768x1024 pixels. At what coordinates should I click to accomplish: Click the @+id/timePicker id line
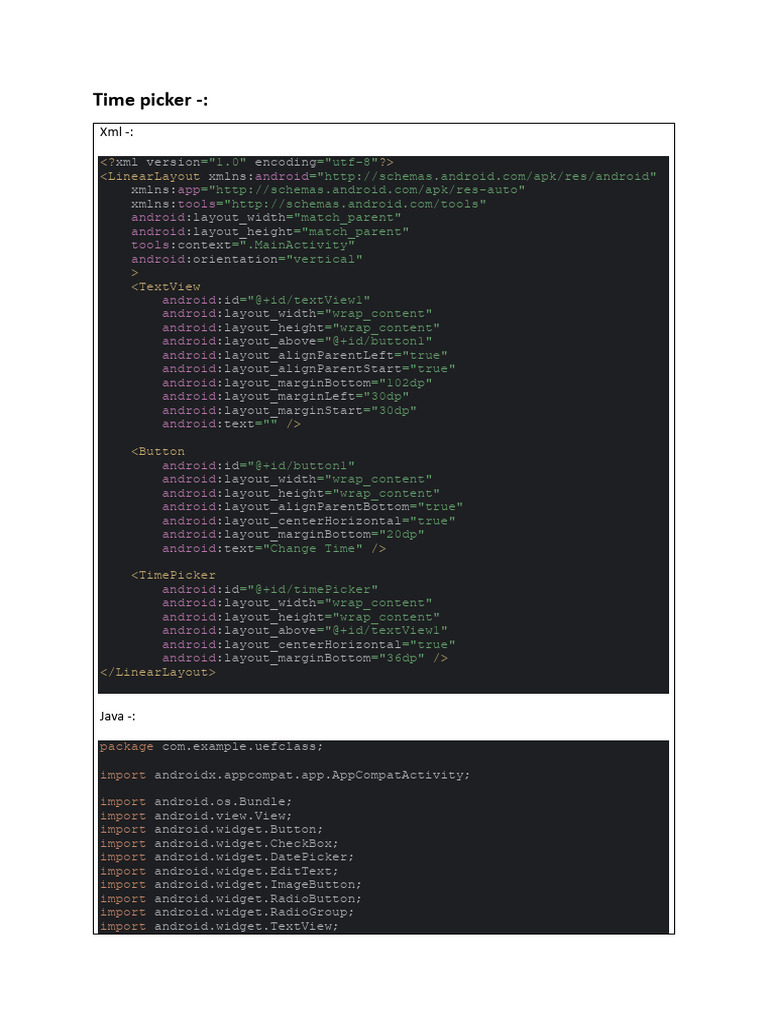(270, 589)
